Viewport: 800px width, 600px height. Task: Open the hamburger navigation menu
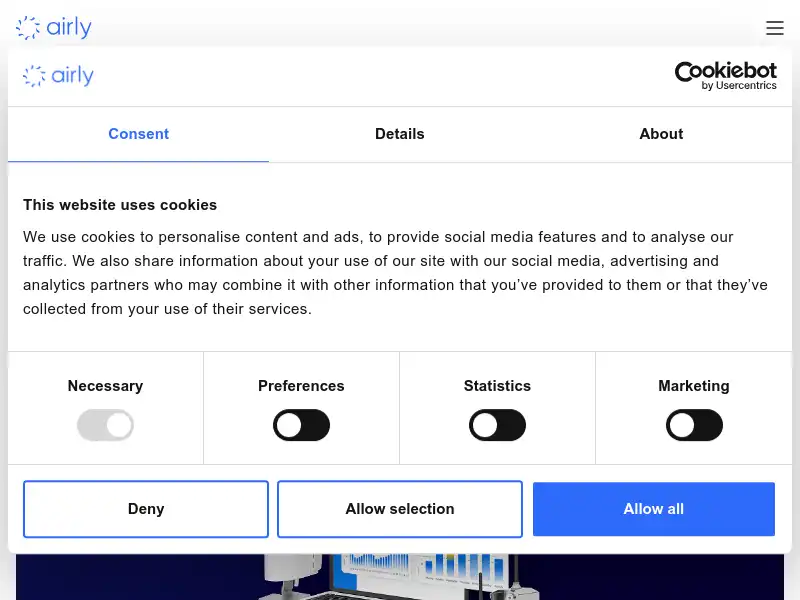tap(775, 28)
